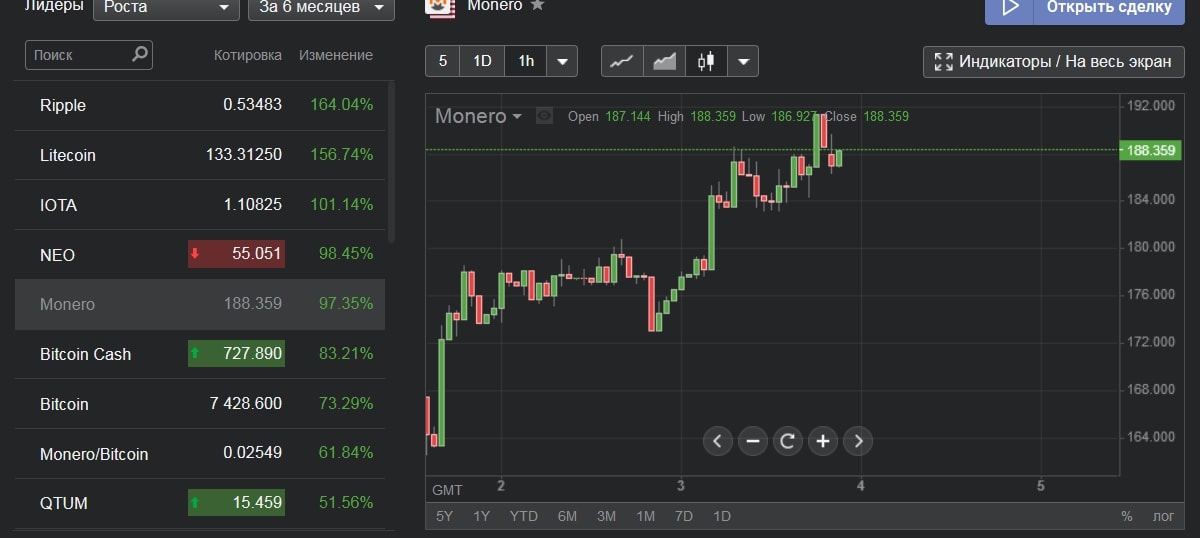This screenshot has height=538, width=1200.
Task: Select the QTUM row
Action: click(200, 503)
